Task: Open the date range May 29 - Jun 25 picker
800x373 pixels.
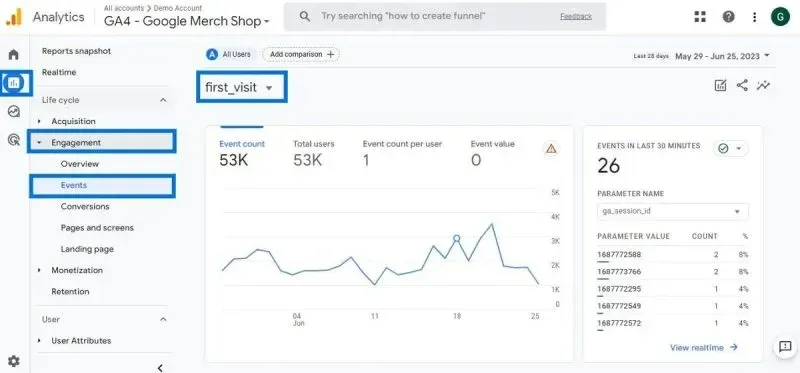Action: pos(722,56)
